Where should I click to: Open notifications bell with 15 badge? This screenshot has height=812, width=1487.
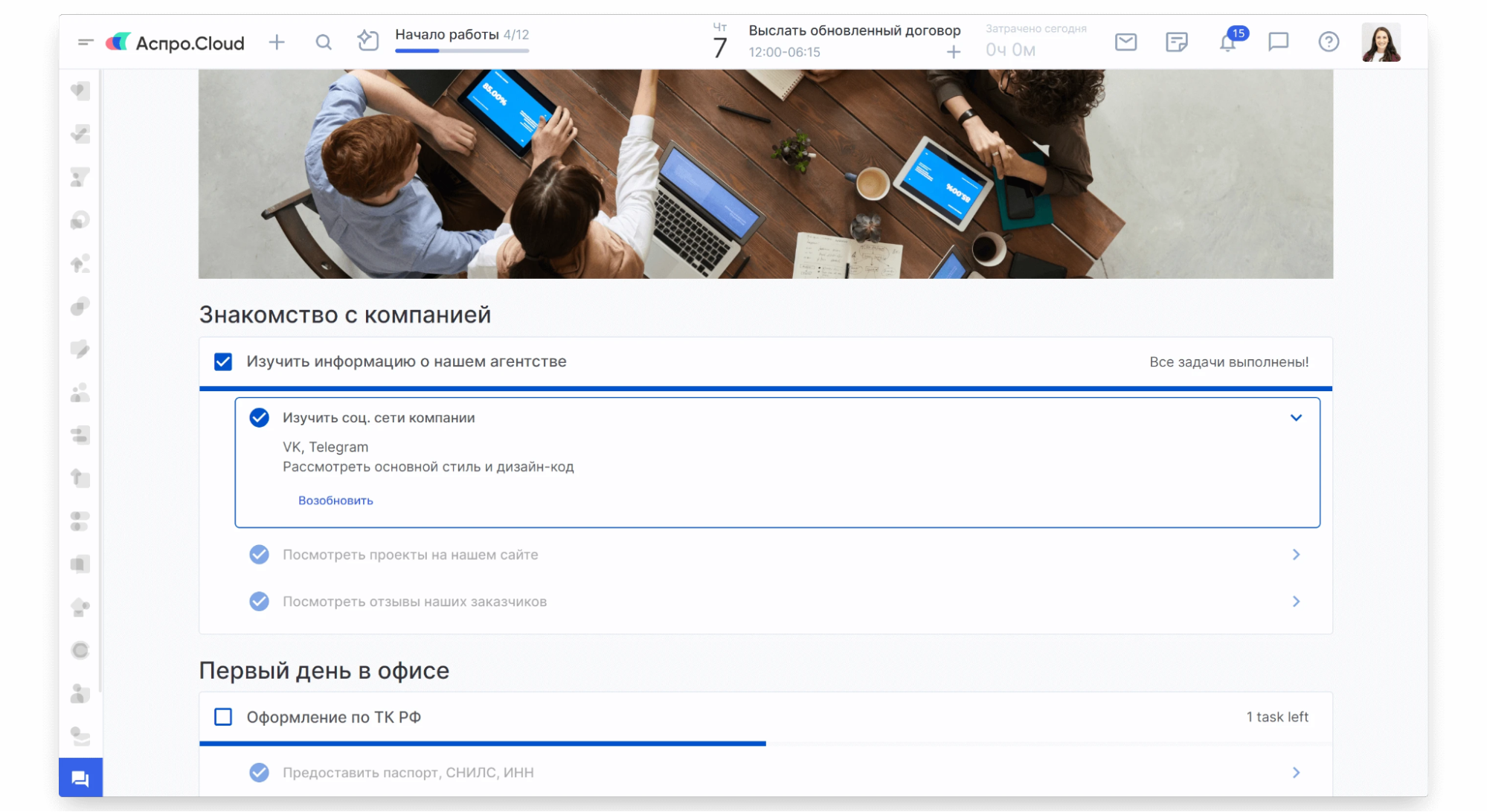tap(1227, 42)
